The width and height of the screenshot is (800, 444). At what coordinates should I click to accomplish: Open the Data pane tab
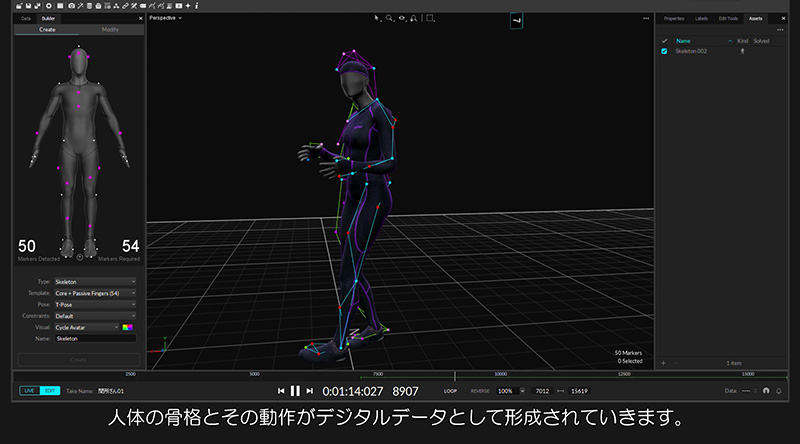click(x=26, y=18)
